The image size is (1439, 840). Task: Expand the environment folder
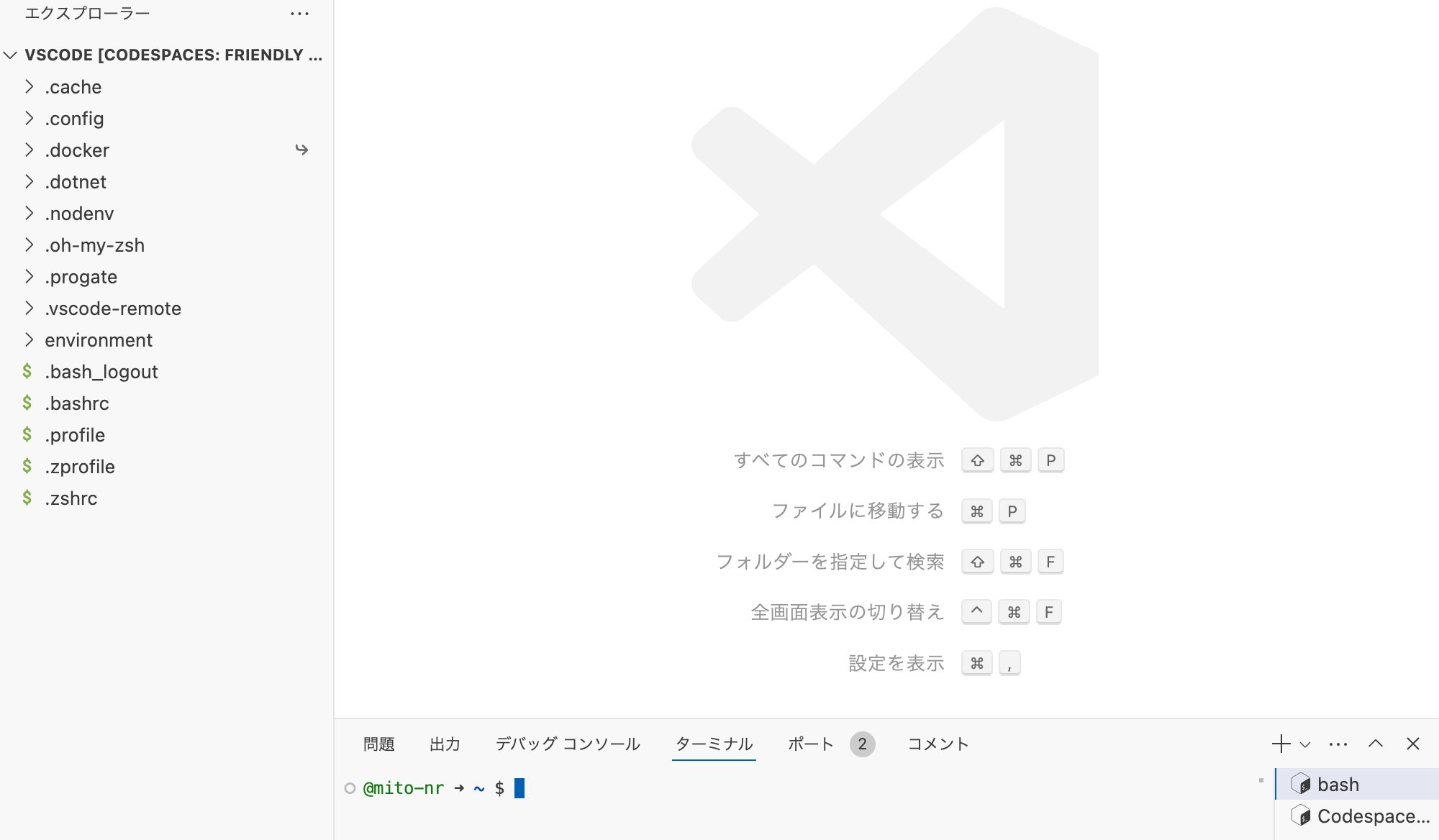[99, 340]
